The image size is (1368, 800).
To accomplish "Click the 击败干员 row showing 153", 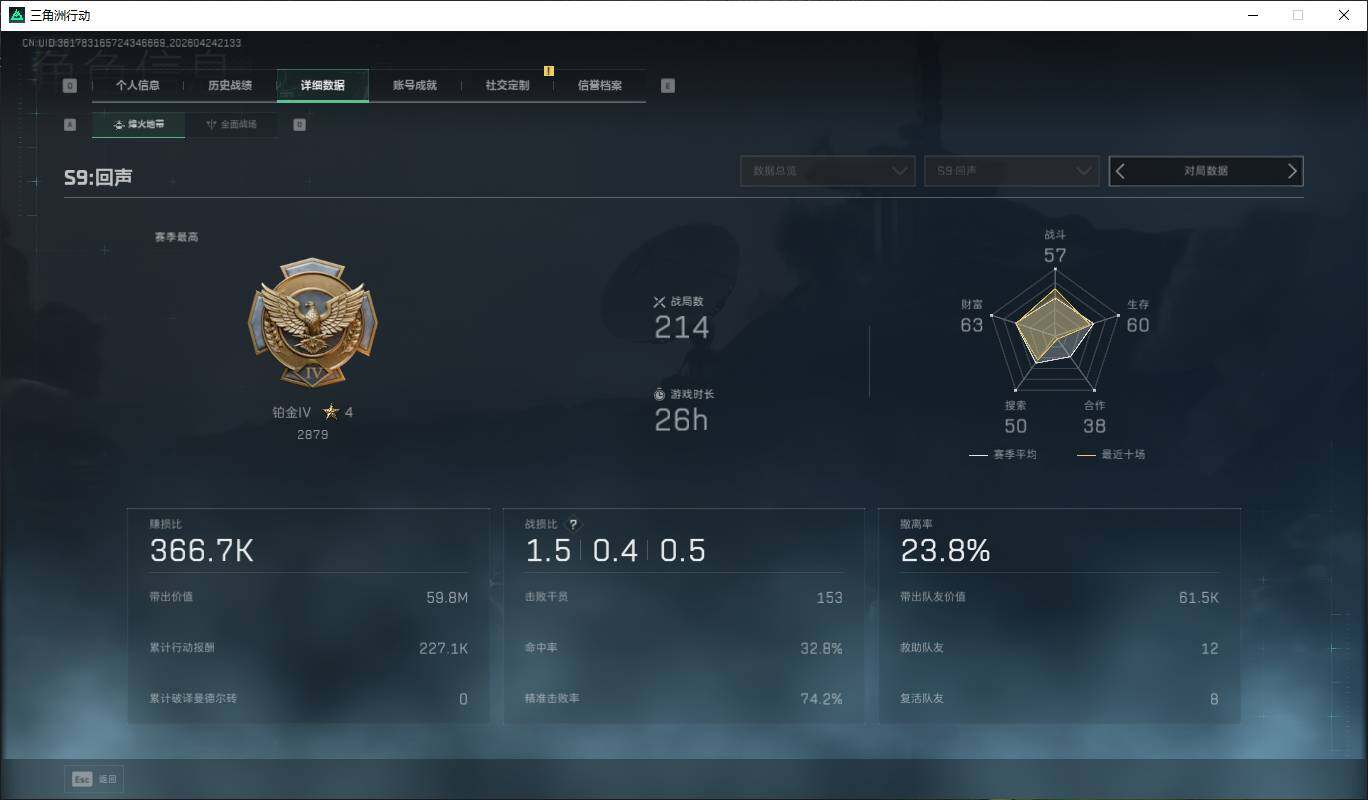I will (x=684, y=598).
